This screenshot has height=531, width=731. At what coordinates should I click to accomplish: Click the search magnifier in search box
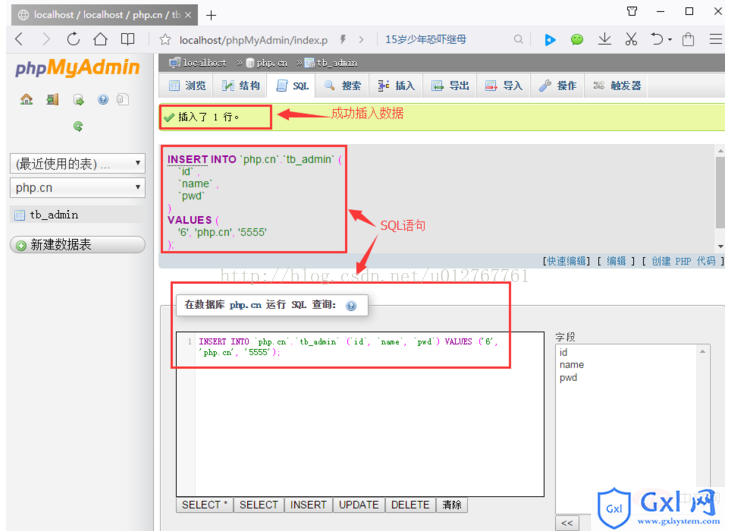tap(518, 40)
